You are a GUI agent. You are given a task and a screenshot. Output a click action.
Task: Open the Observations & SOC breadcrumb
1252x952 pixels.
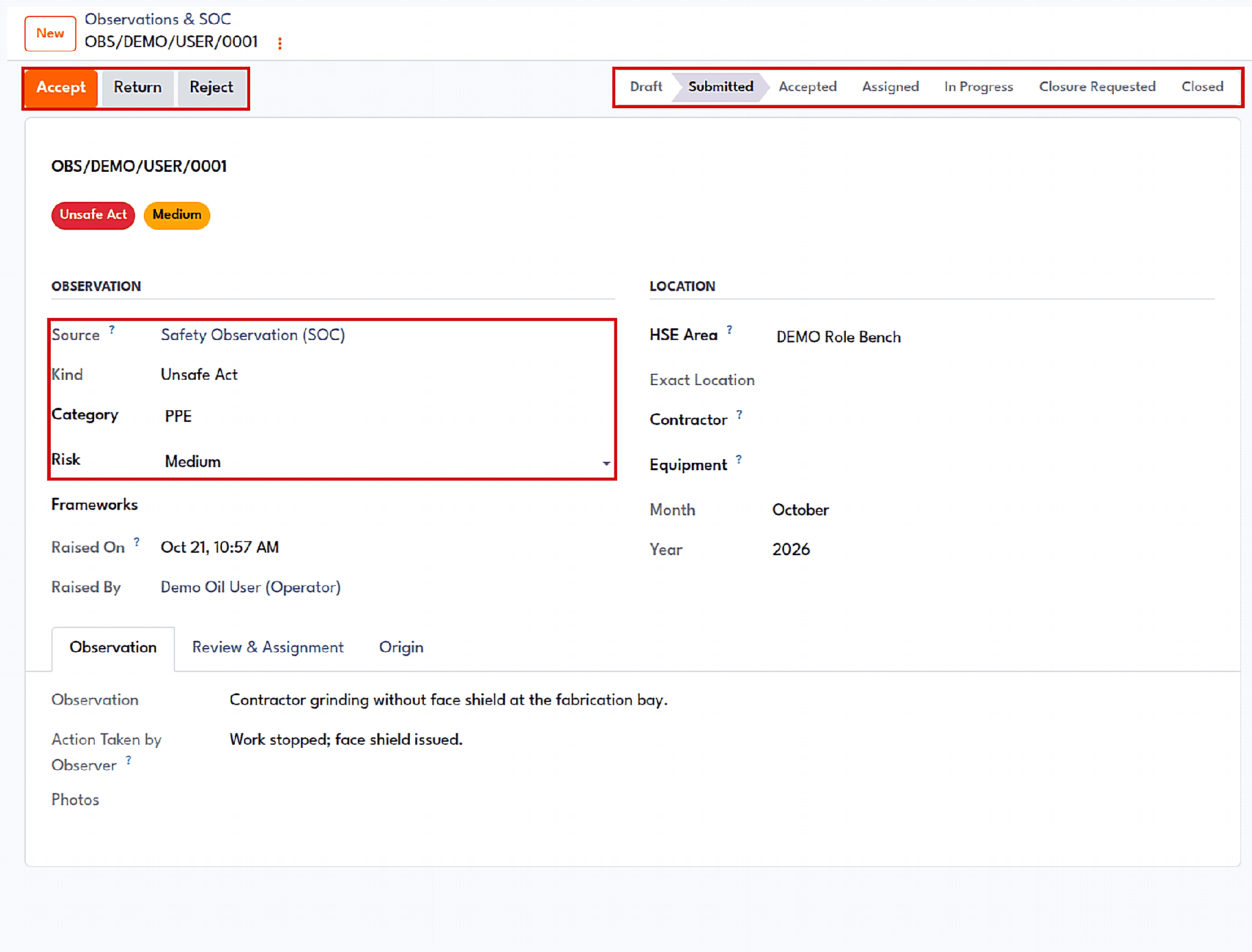coord(158,19)
